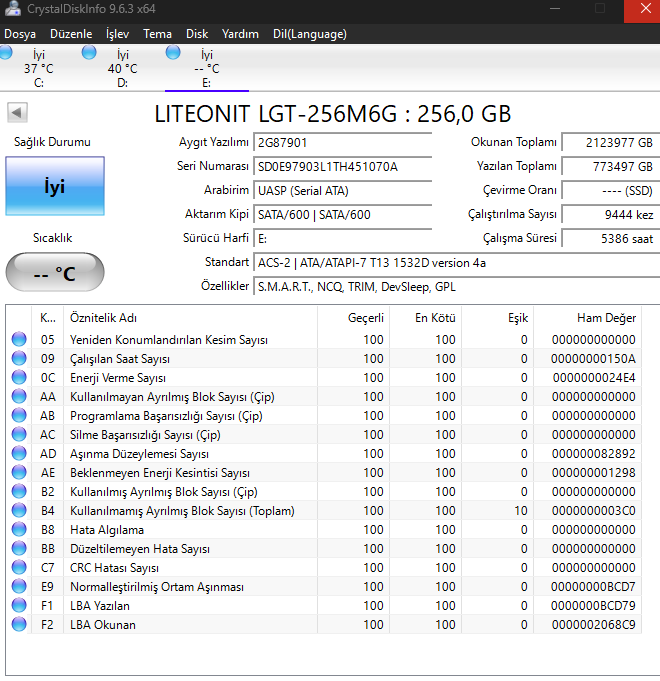The width and height of the screenshot is (660, 681).
Task: Click the transfer mode field SATA/600 | SATA/600
Action: (x=343, y=215)
